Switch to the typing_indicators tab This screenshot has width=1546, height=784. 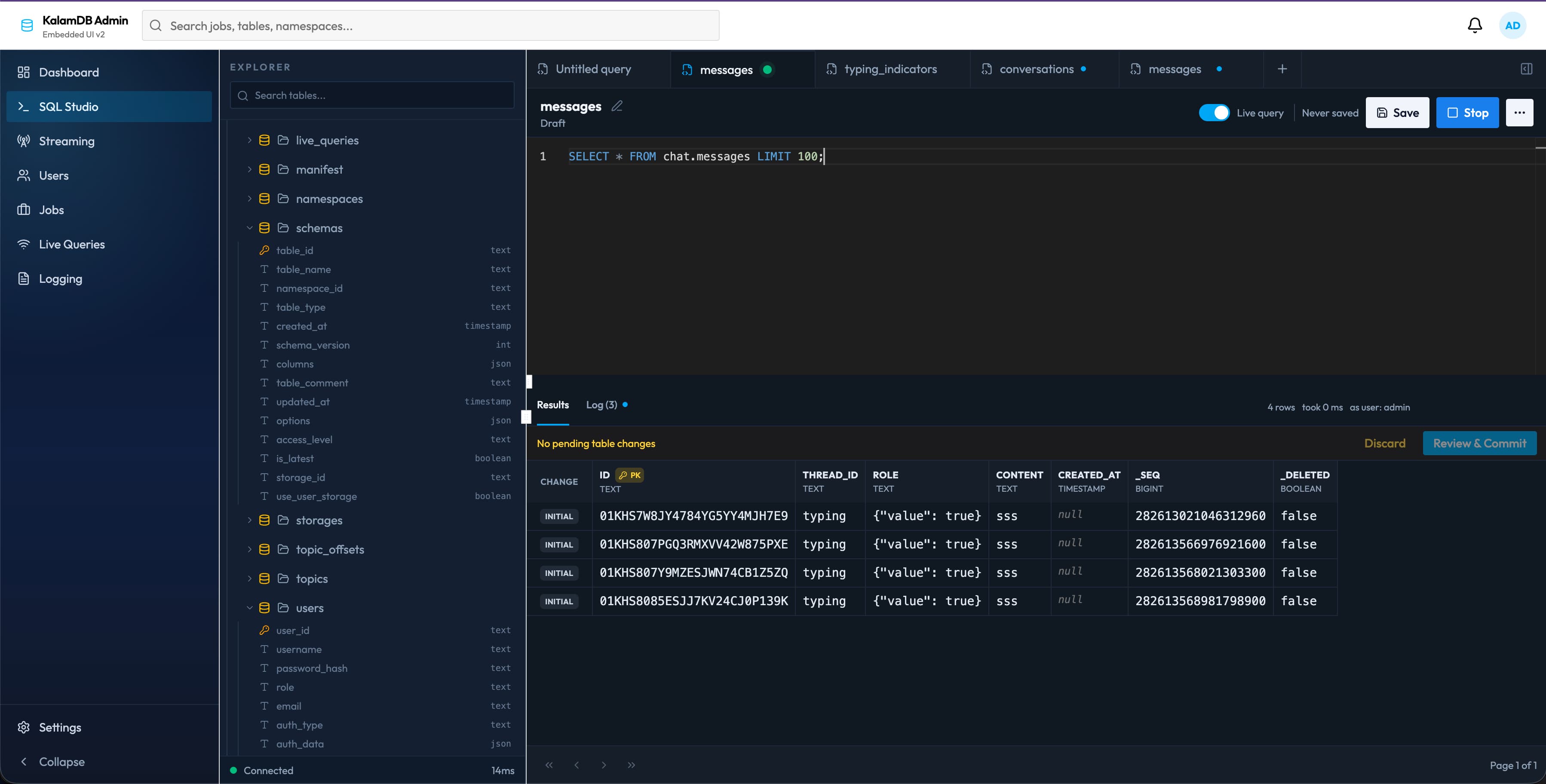click(x=890, y=69)
